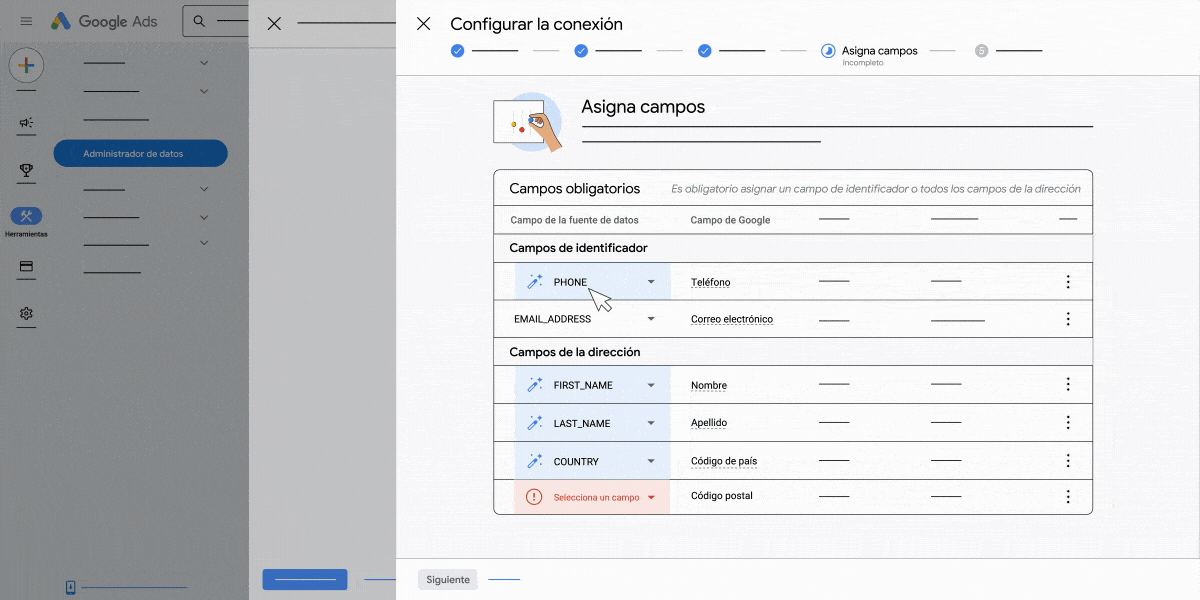Click the Campo de la fuente de datos header

point(574,220)
